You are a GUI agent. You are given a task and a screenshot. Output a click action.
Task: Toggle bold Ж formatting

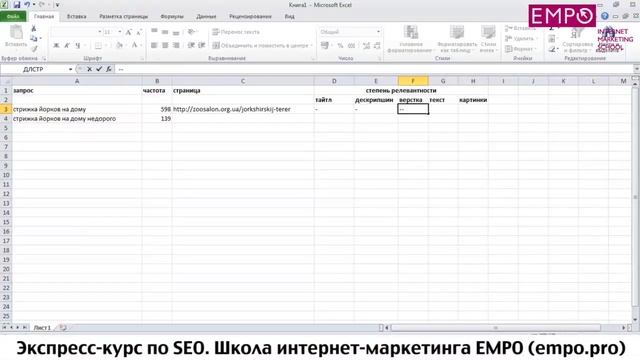pos(56,45)
